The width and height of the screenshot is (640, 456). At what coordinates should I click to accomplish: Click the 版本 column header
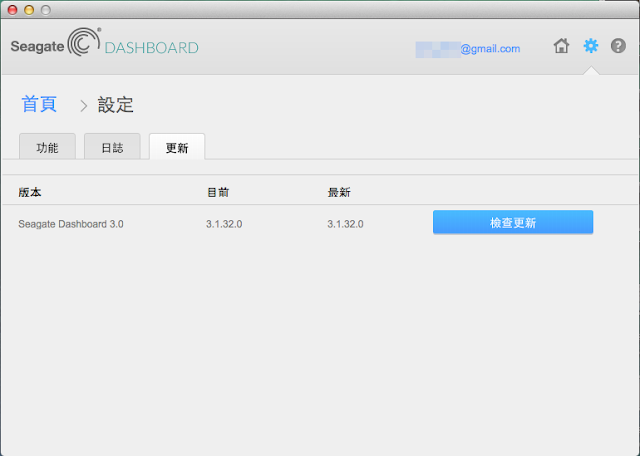coord(30,192)
